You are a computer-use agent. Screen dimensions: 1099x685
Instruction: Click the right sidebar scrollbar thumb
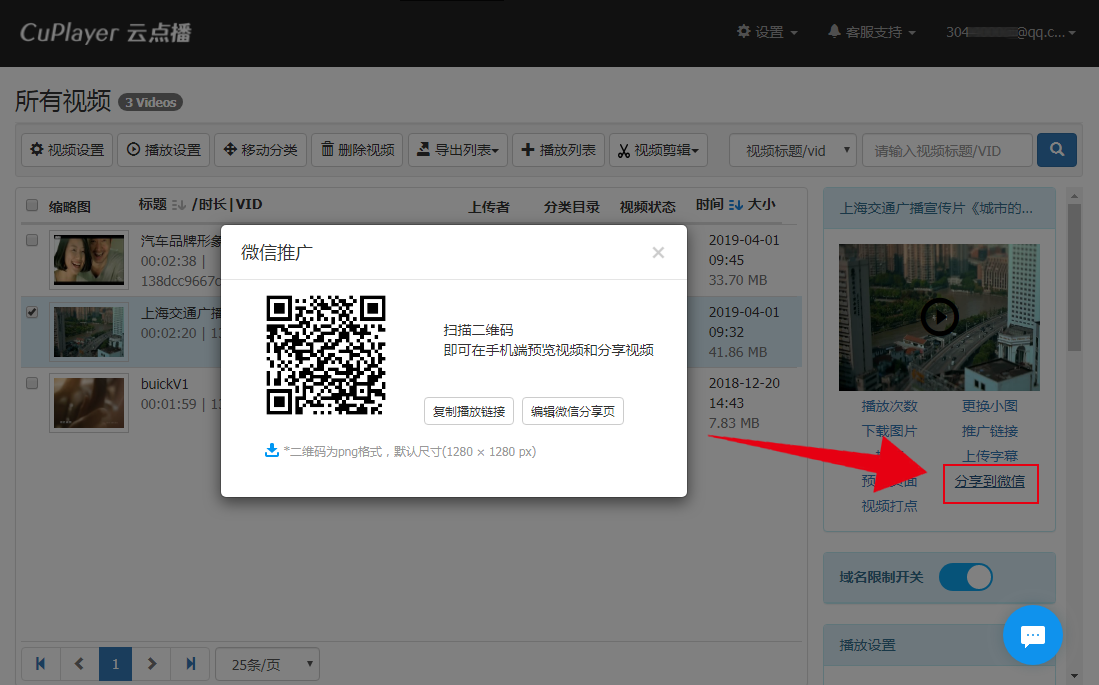pyautogui.click(x=1074, y=277)
